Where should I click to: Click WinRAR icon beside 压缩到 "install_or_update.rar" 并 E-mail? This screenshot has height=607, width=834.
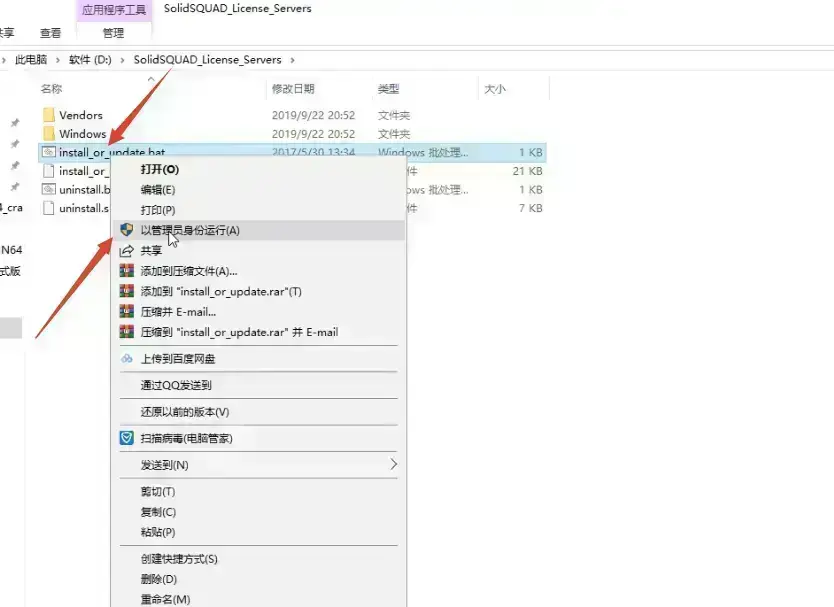127,331
